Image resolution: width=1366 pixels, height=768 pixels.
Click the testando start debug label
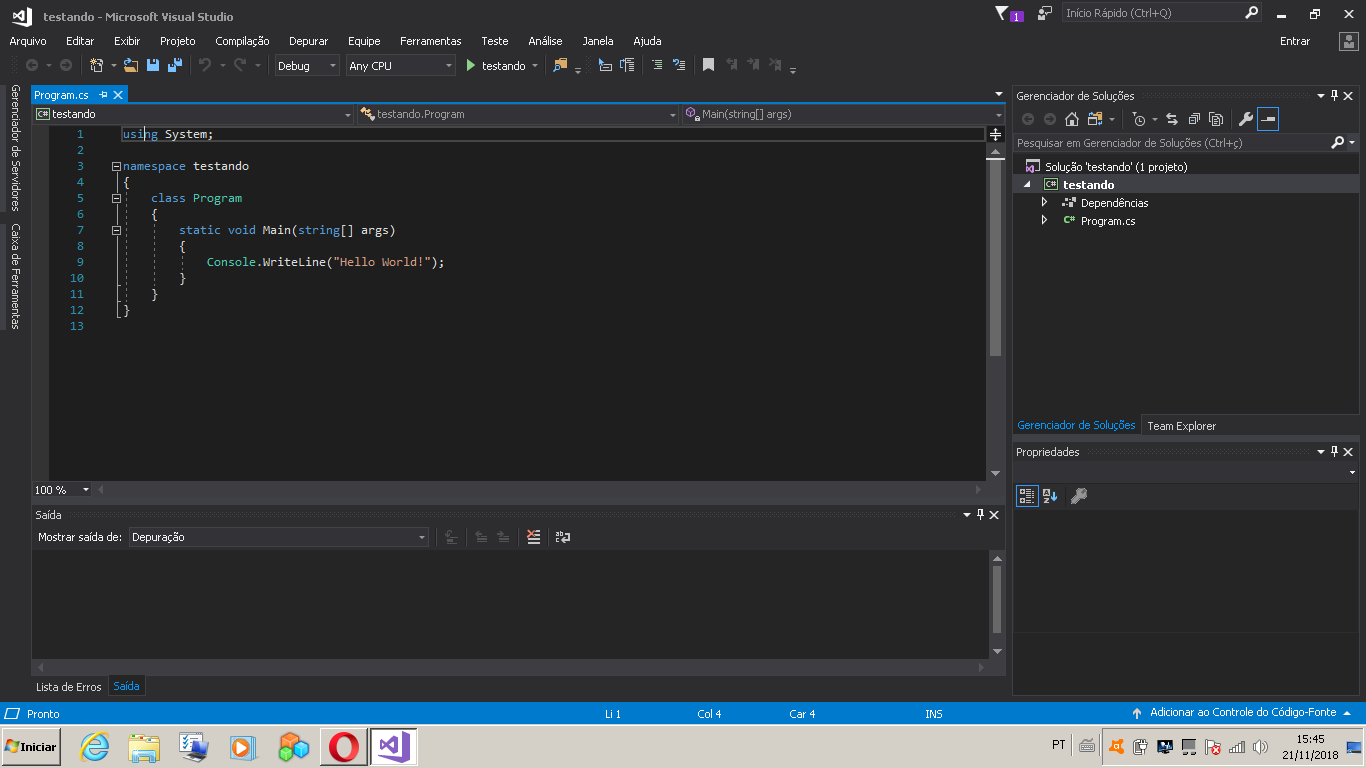point(503,66)
